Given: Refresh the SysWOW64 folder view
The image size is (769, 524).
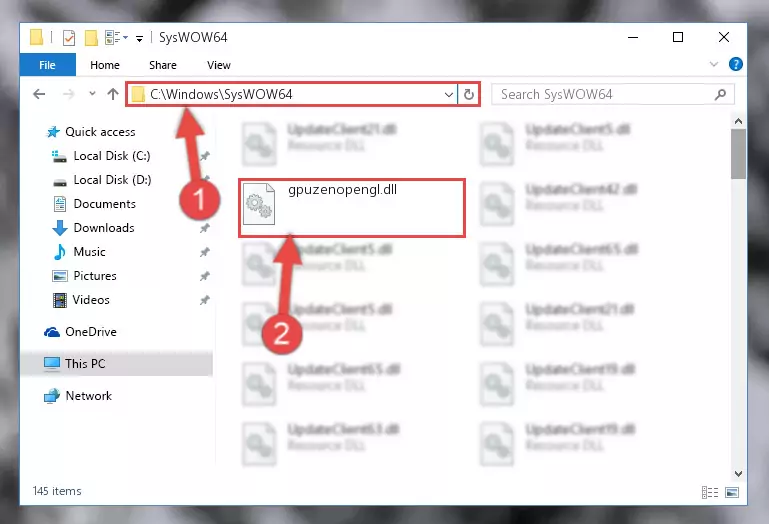Looking at the screenshot, I should click(x=469, y=94).
